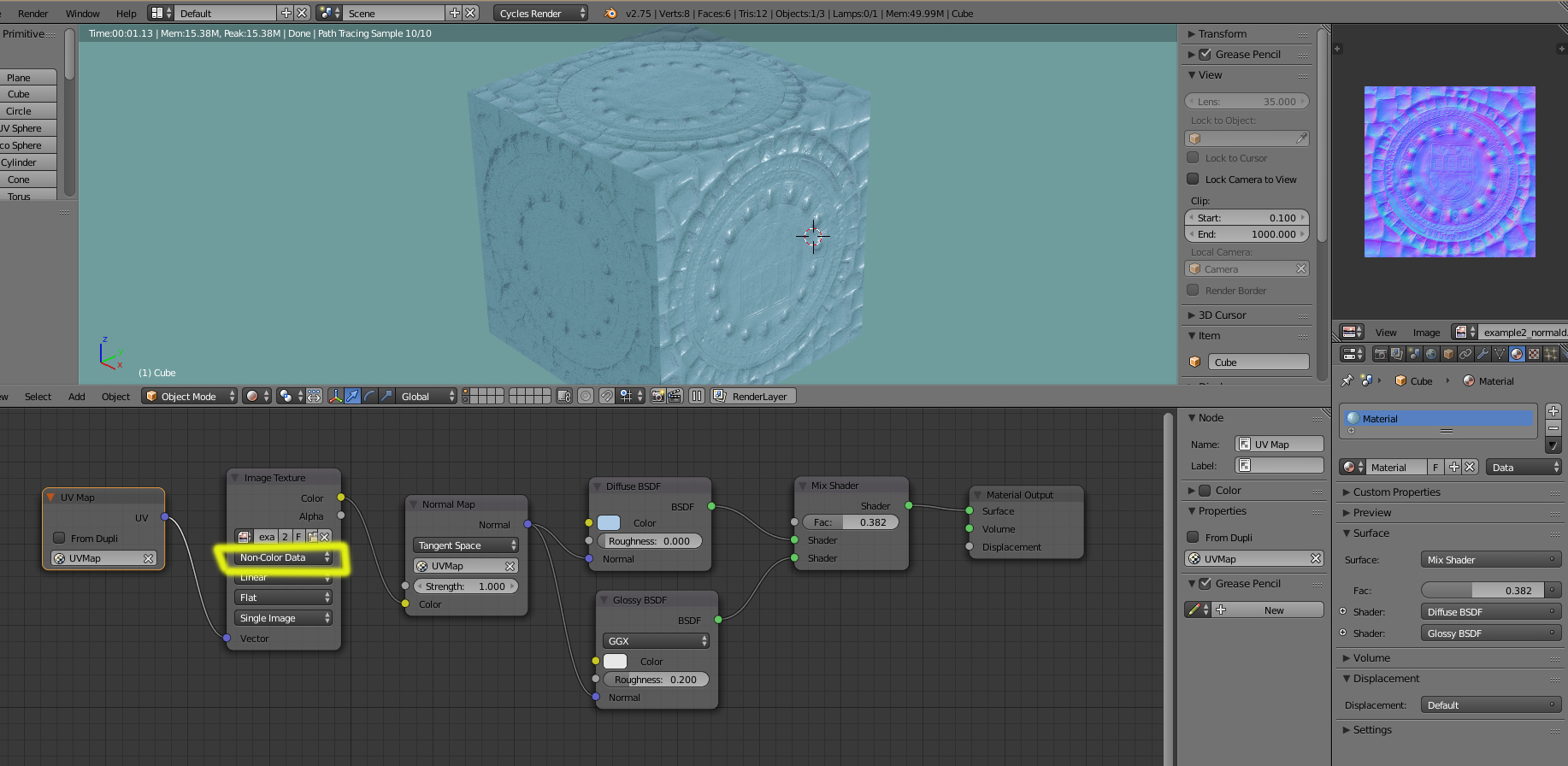Enable Lock to Cursor checkbox
Screen dimensions: 1568x766
coord(1193,157)
